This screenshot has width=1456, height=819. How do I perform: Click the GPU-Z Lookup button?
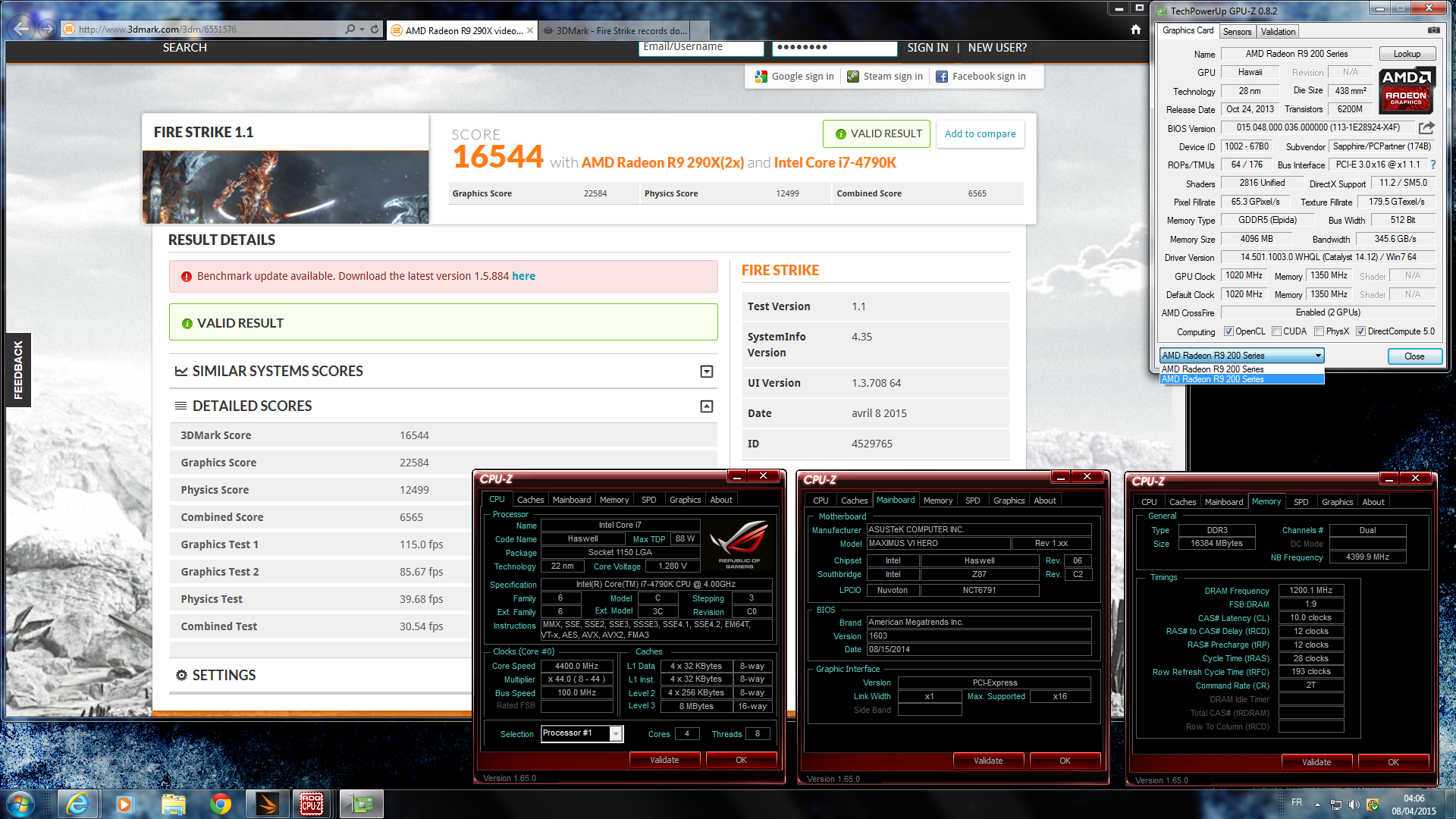point(1407,54)
